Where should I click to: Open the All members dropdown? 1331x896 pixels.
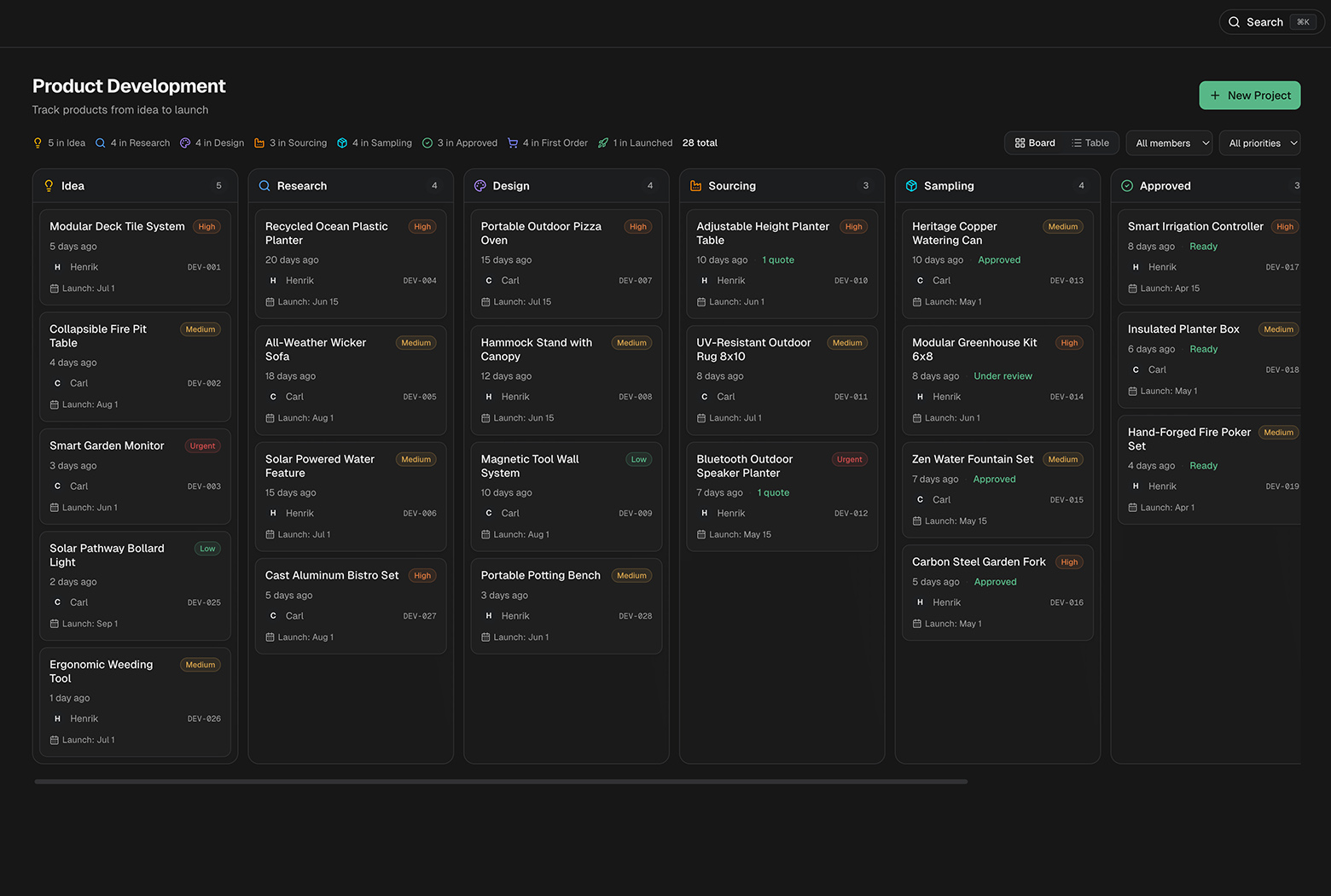tap(1168, 143)
